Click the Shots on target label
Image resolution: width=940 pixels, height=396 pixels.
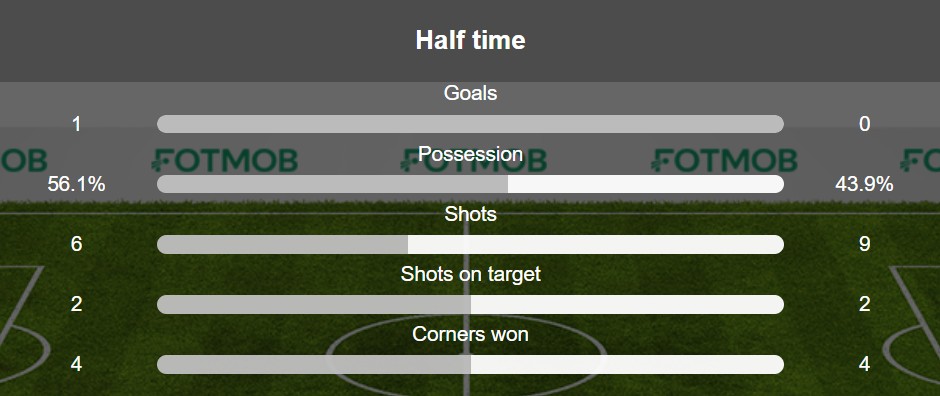[x=470, y=274]
